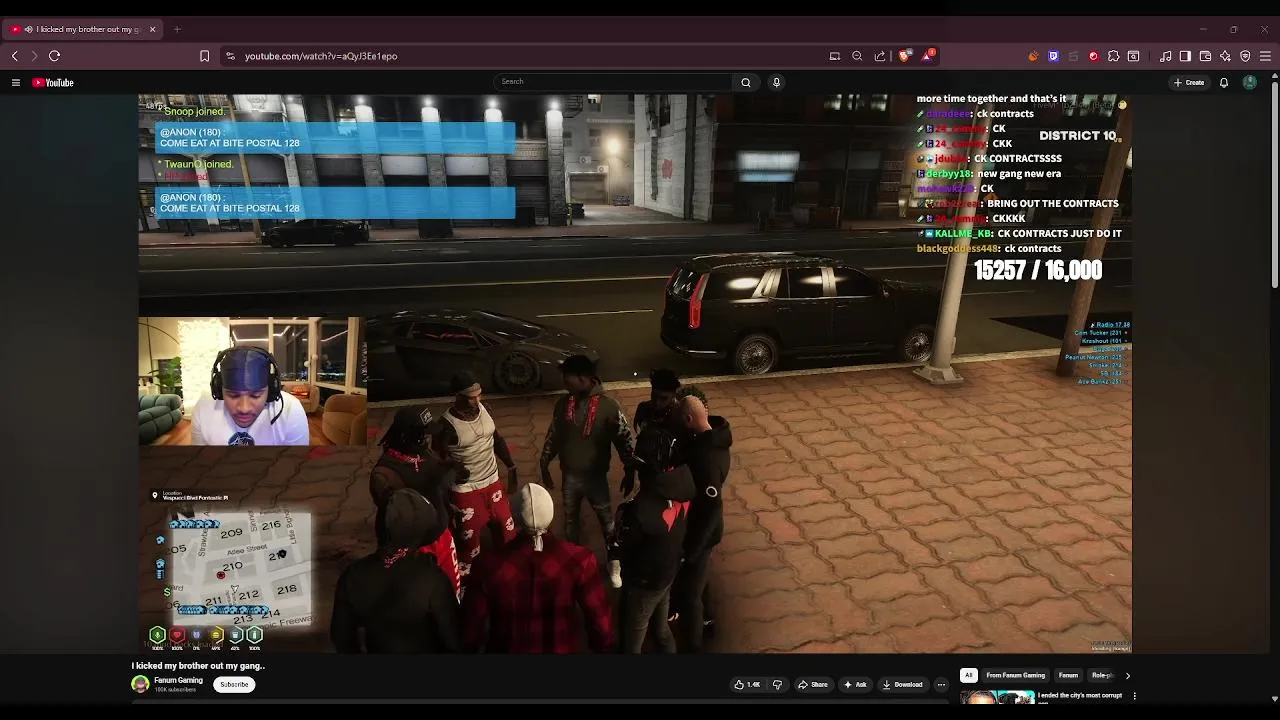
Task: Open recommended video's three-dot options
Action: pyautogui.click(x=1134, y=696)
